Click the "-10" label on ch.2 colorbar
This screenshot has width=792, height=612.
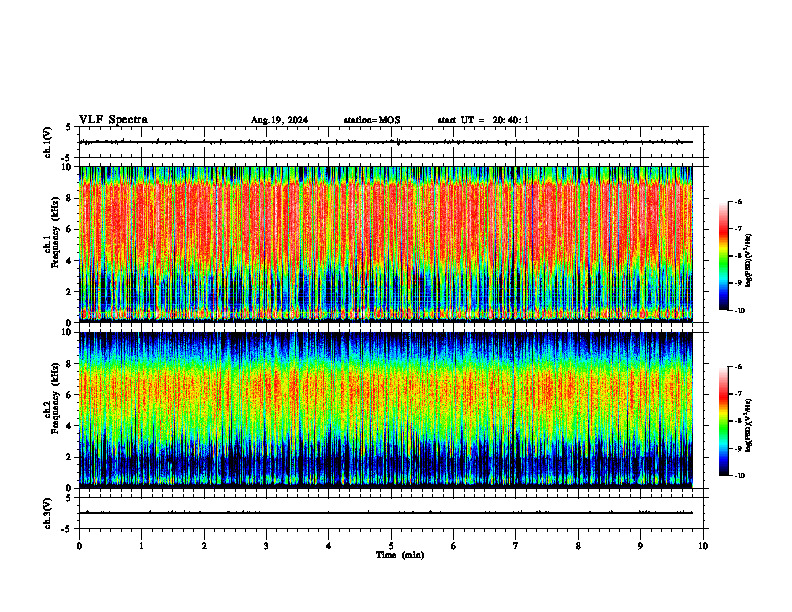pyautogui.click(x=739, y=476)
